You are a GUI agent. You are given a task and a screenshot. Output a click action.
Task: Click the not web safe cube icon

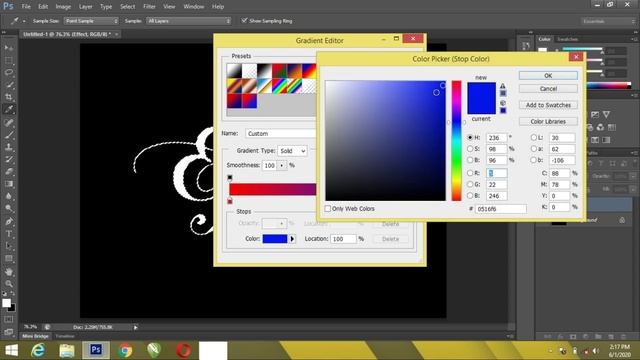click(x=503, y=103)
